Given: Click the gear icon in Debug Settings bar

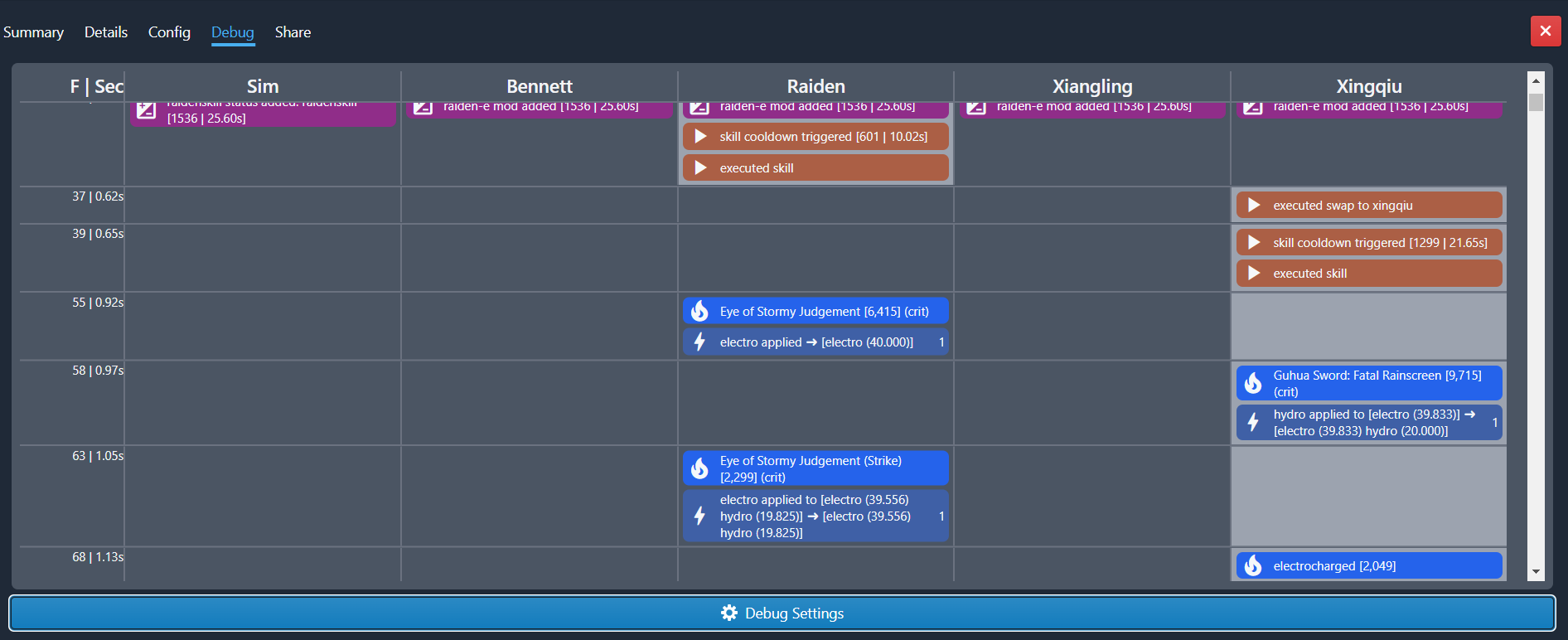Looking at the screenshot, I should [729, 613].
